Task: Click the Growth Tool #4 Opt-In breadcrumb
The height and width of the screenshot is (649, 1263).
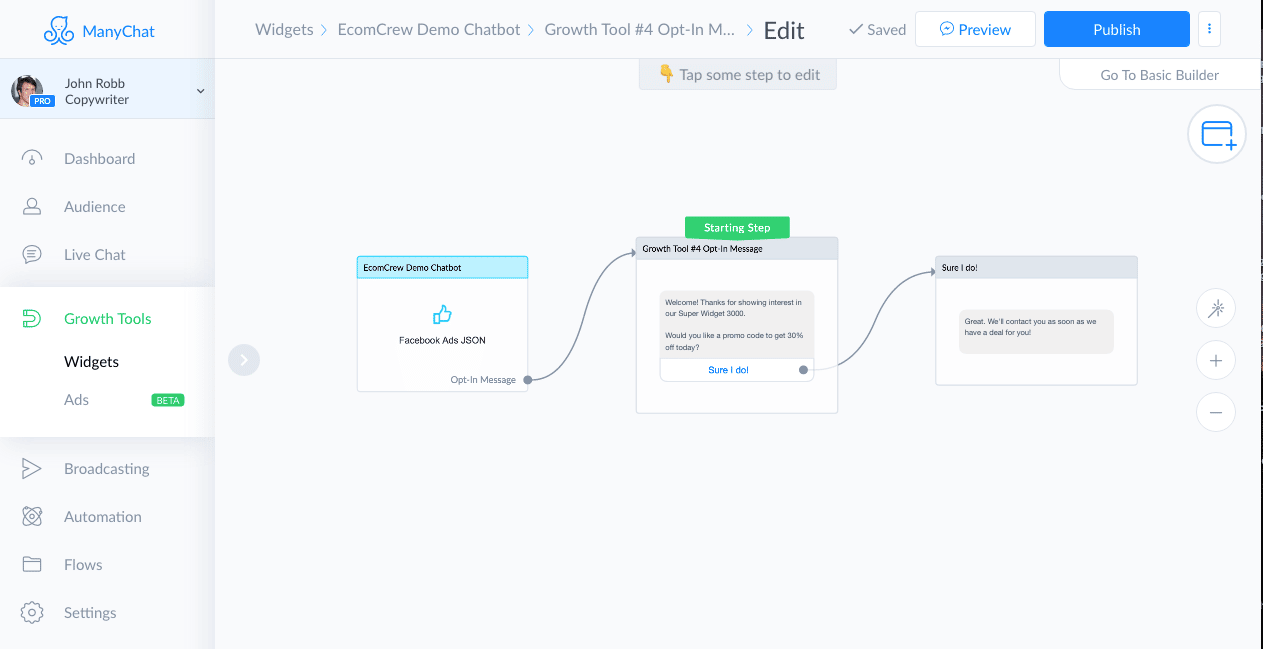Action: (x=640, y=29)
